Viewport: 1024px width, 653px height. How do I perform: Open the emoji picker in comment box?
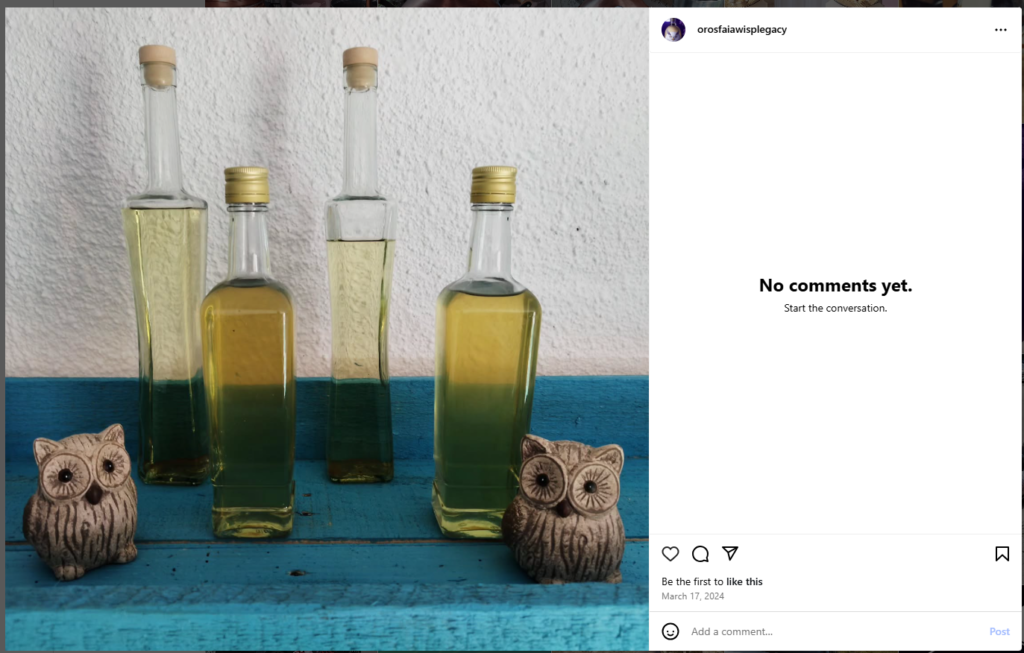click(671, 632)
